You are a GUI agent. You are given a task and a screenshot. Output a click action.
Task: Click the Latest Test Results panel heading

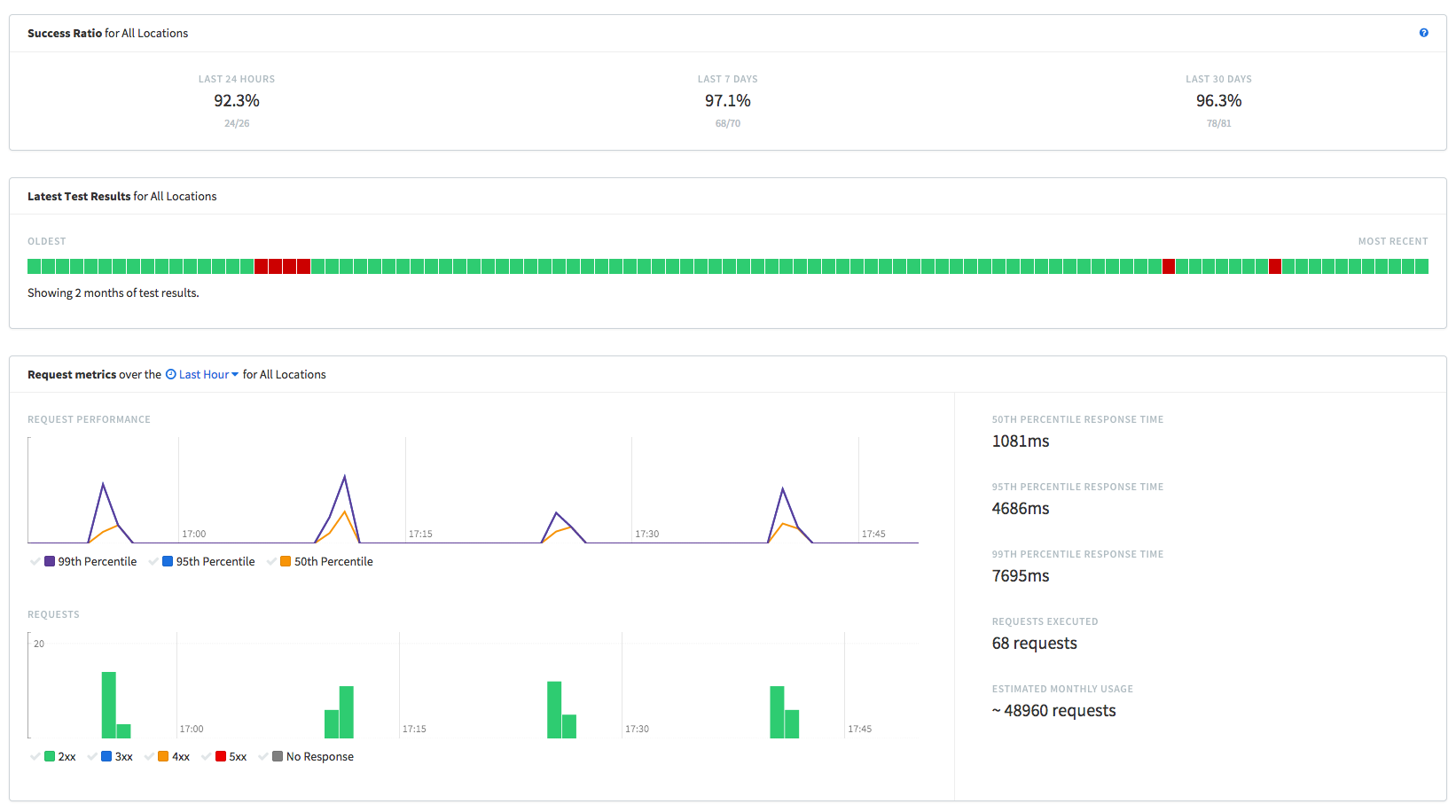point(122,196)
